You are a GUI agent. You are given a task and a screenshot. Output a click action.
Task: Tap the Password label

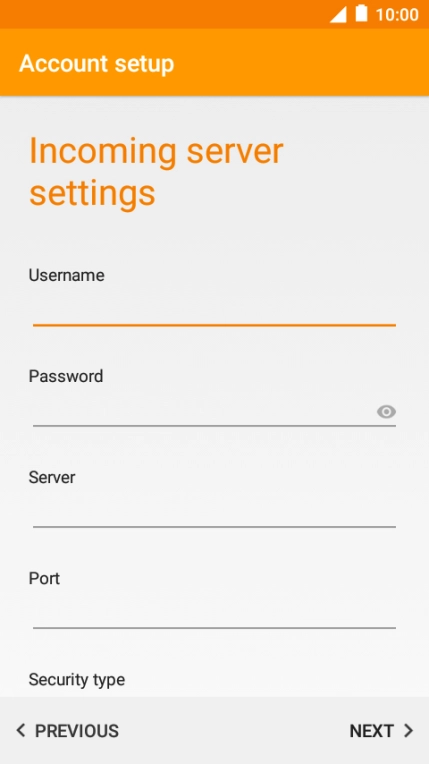tap(66, 376)
